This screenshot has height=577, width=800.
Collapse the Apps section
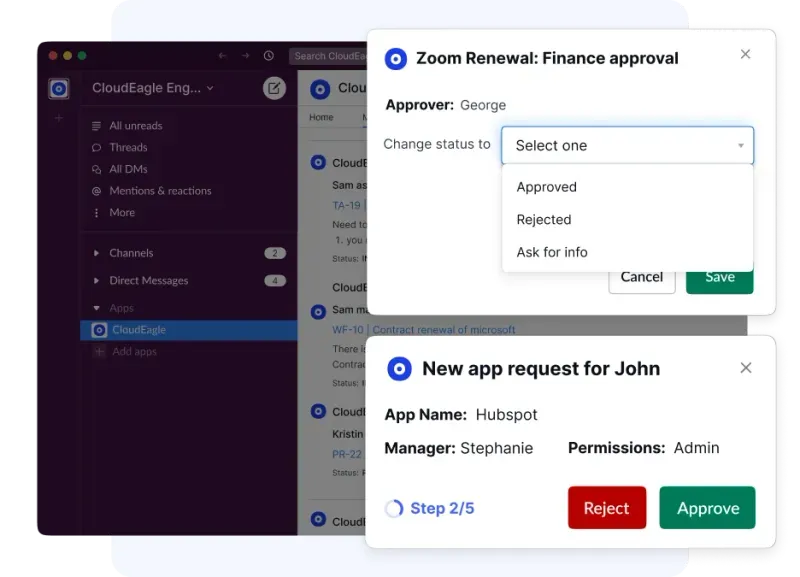[96, 308]
